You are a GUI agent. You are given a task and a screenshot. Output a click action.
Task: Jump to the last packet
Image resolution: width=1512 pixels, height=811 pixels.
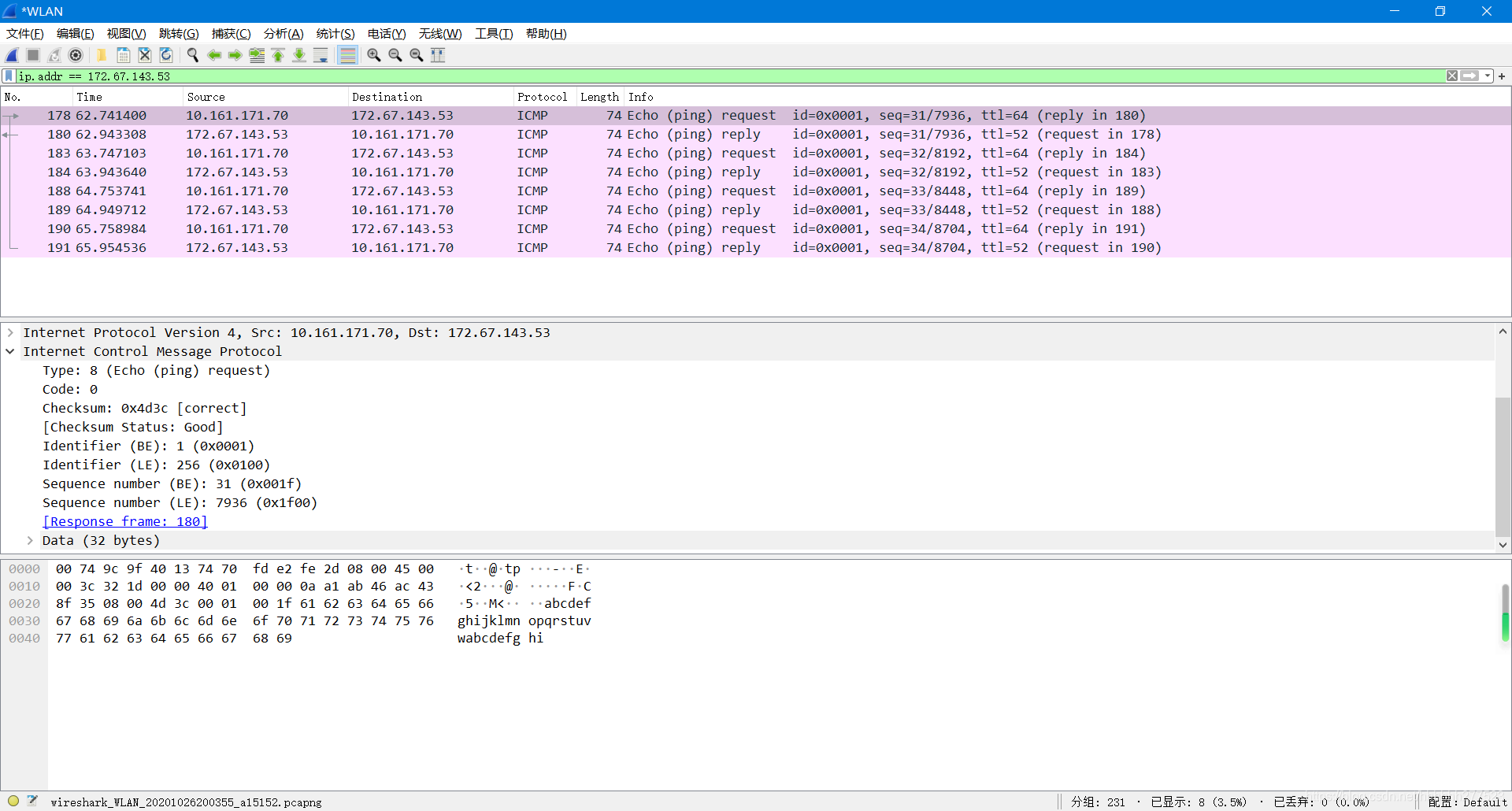pyautogui.click(x=299, y=55)
